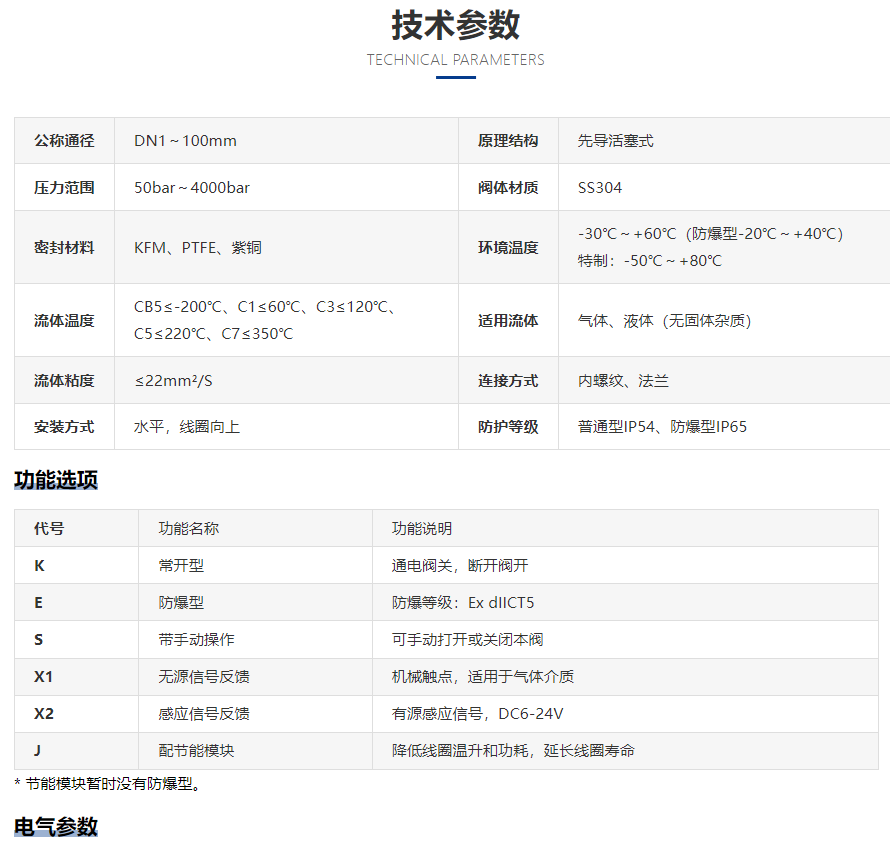
Task: Click the 带手动操作 function name cell
Action: point(196,640)
